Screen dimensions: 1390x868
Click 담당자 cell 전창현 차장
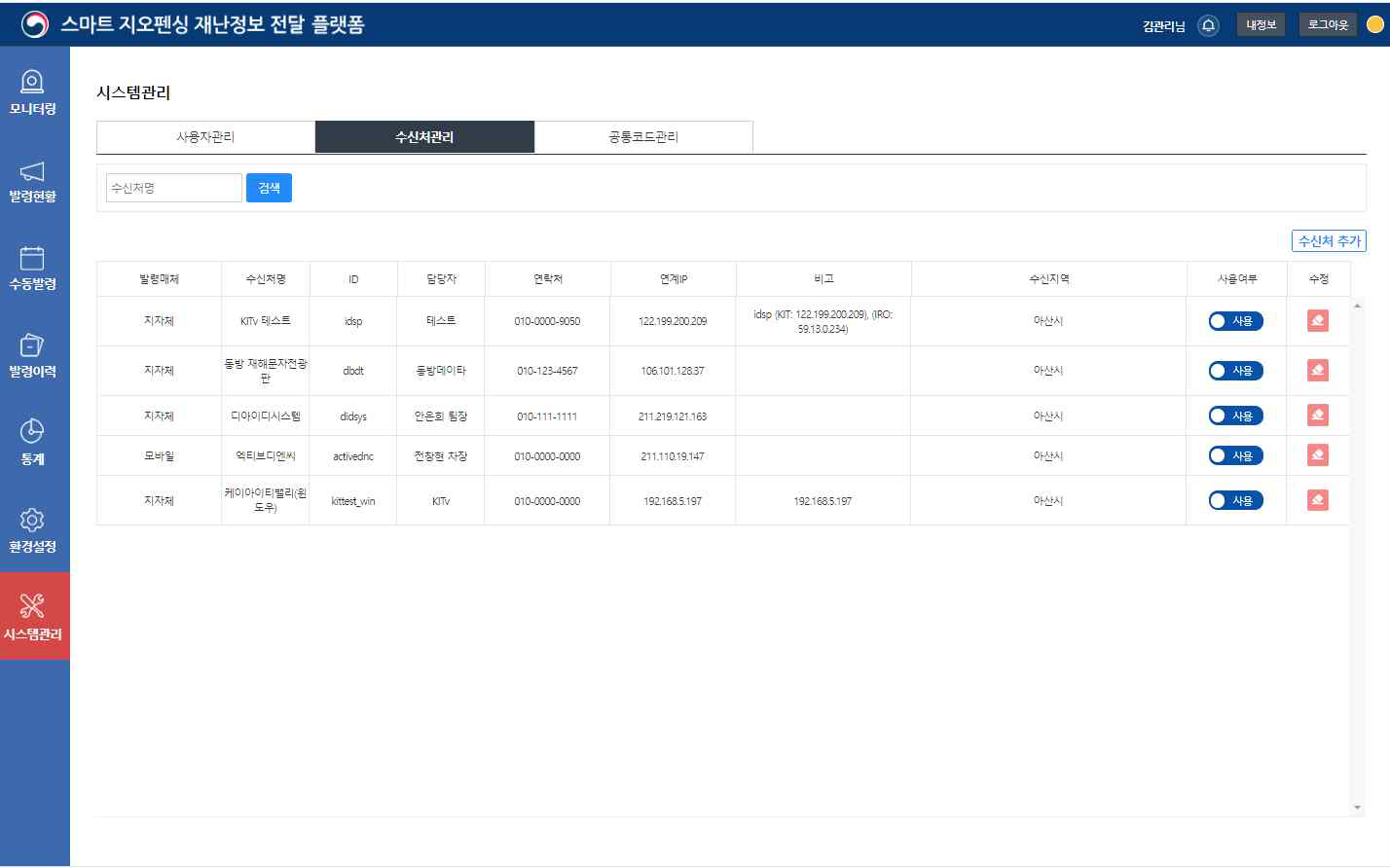click(441, 455)
